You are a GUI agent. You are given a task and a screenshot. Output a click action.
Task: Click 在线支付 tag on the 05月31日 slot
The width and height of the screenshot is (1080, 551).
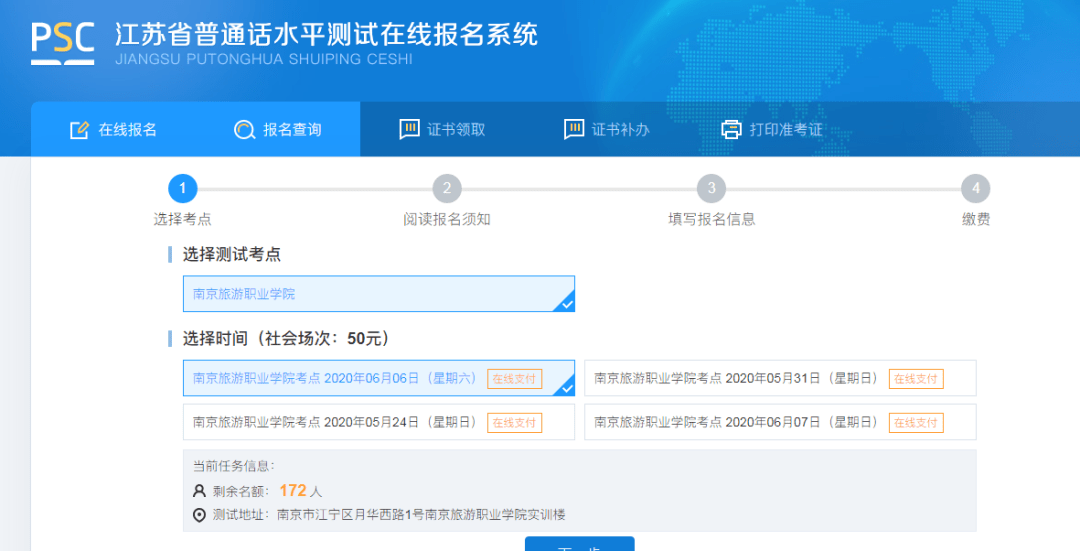915,379
